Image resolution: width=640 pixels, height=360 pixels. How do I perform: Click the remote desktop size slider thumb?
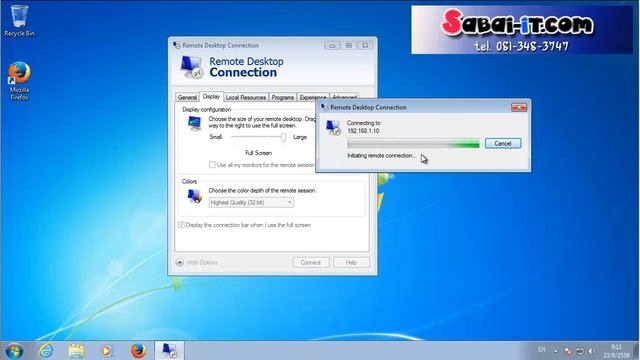pyautogui.click(x=283, y=137)
